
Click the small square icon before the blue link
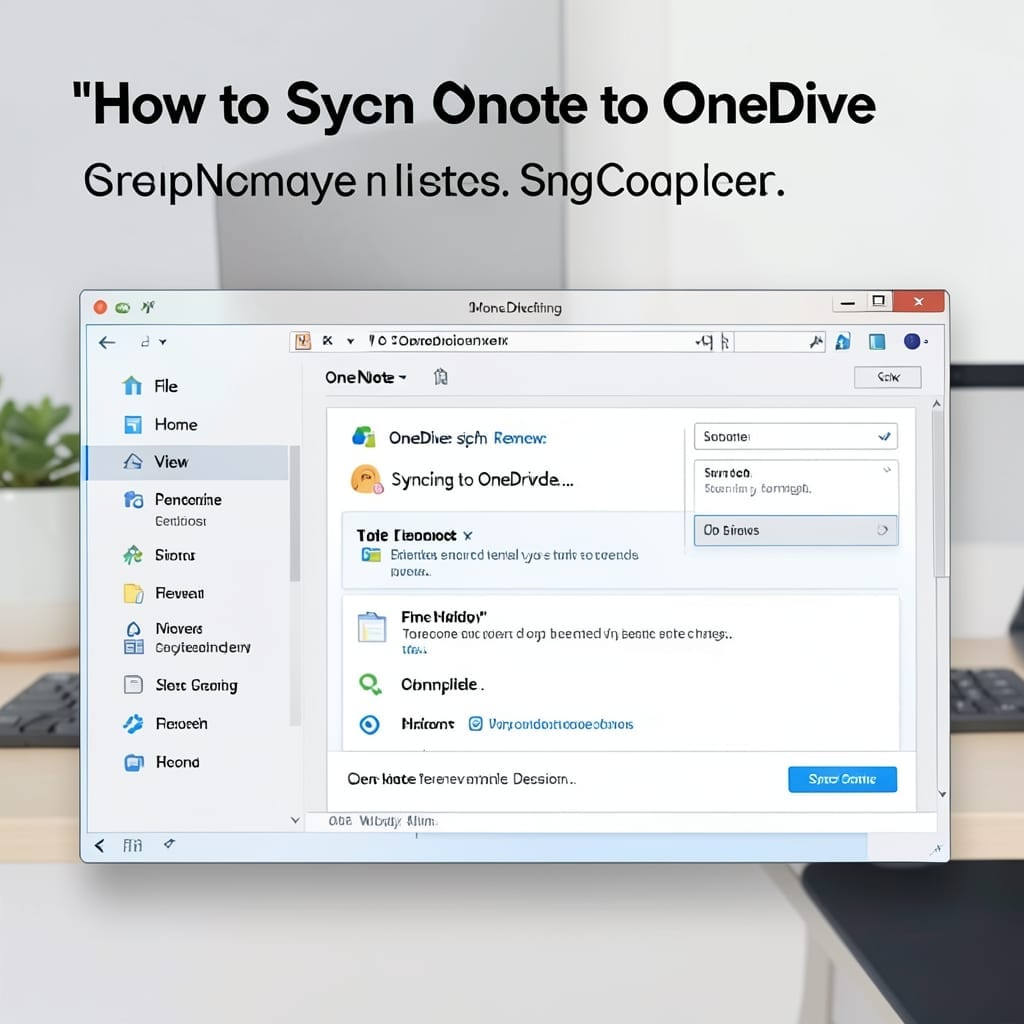tap(476, 724)
